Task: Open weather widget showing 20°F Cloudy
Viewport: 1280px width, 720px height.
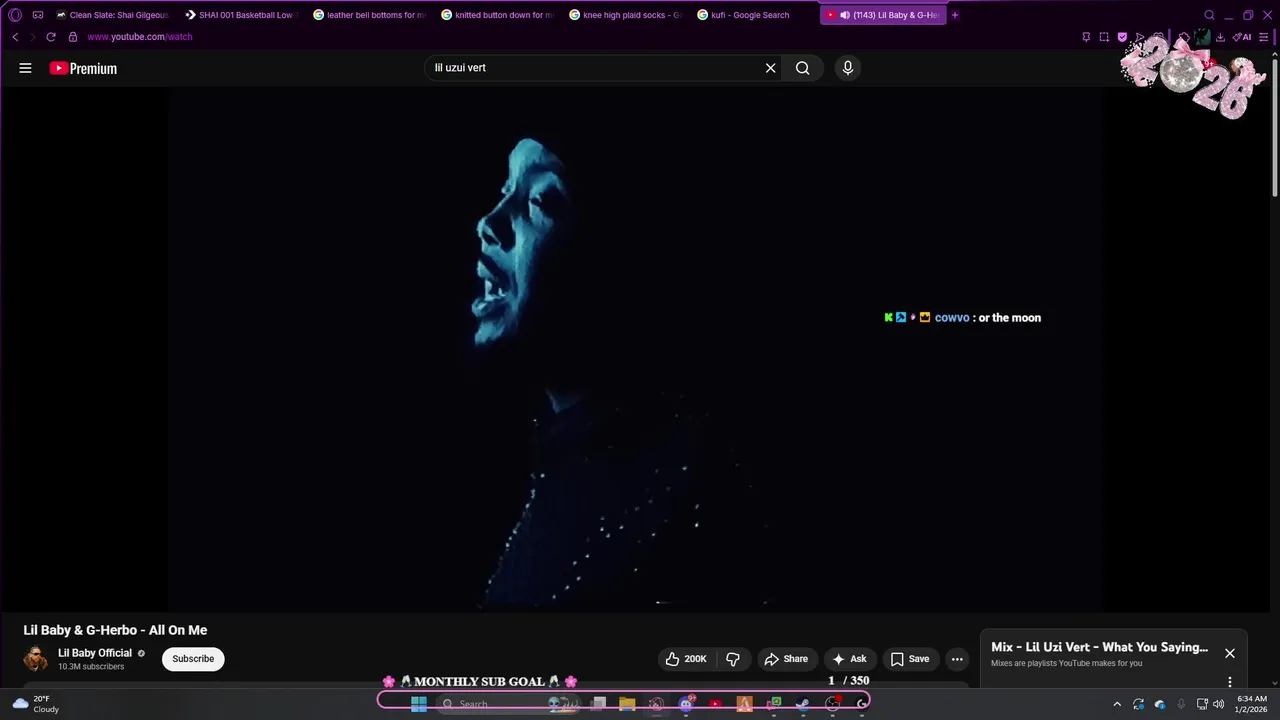Action: coord(35,704)
